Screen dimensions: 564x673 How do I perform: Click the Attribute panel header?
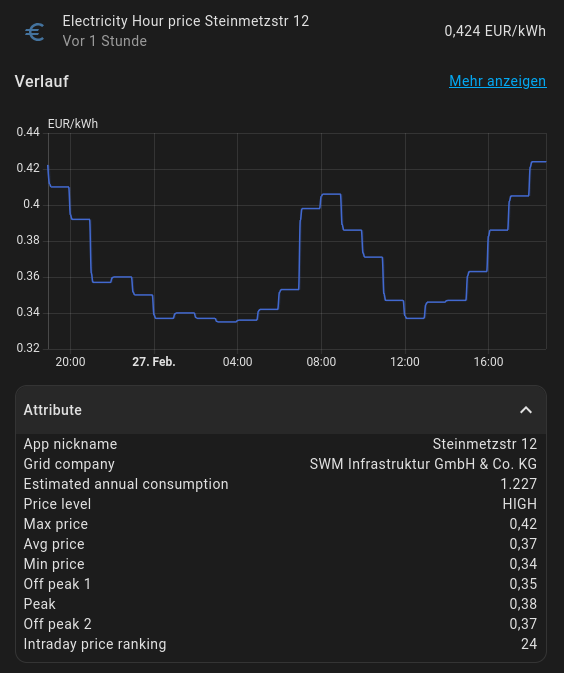tap(281, 410)
